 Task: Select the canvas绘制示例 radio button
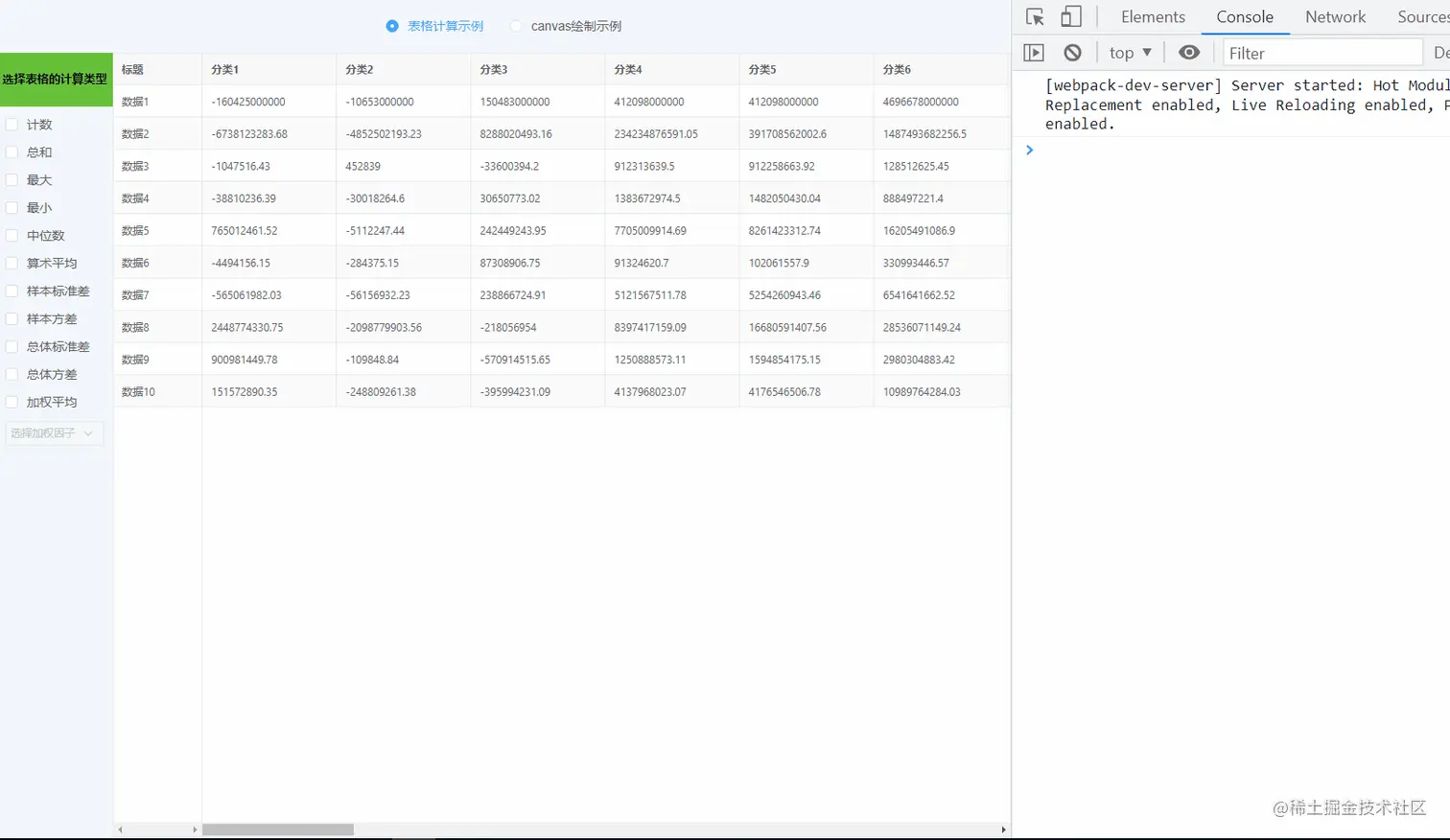click(516, 26)
